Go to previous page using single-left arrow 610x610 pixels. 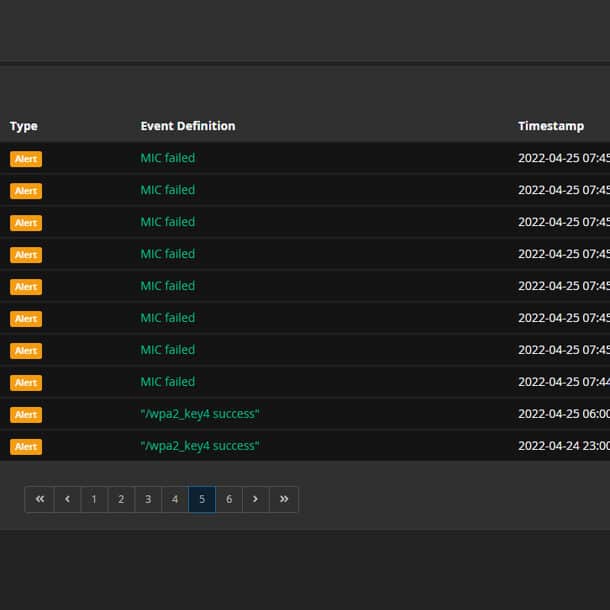pos(67,499)
